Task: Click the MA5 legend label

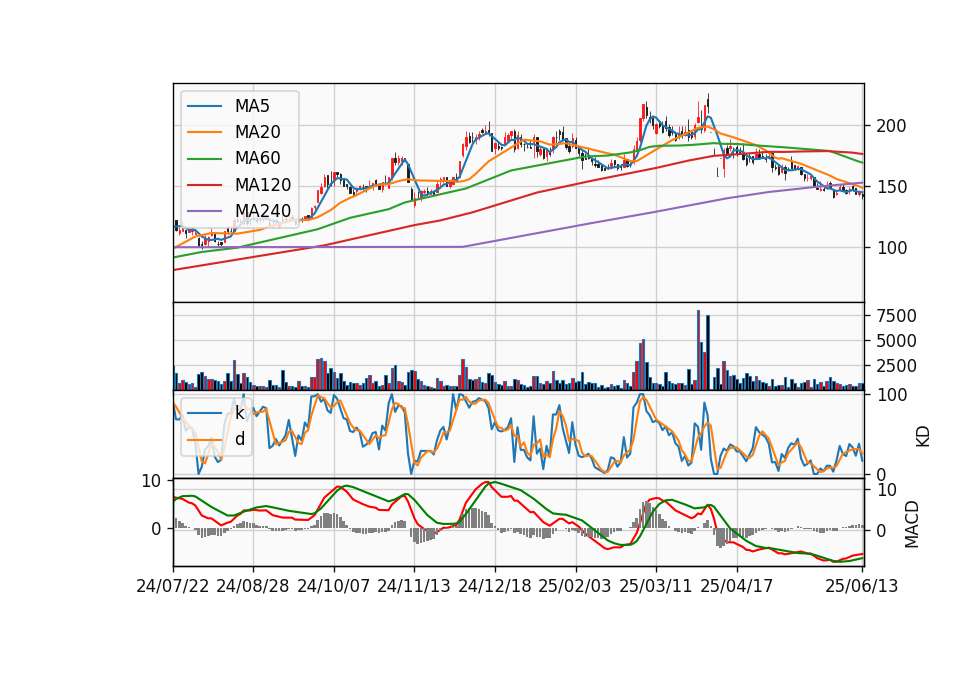Action: pos(252,106)
